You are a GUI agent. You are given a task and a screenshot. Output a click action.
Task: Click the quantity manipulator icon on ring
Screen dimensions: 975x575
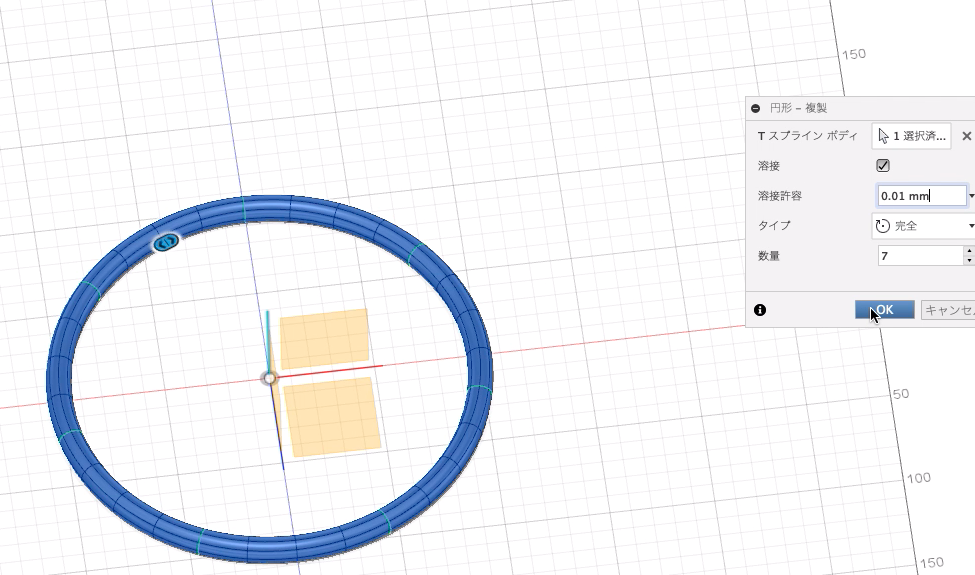coord(166,242)
